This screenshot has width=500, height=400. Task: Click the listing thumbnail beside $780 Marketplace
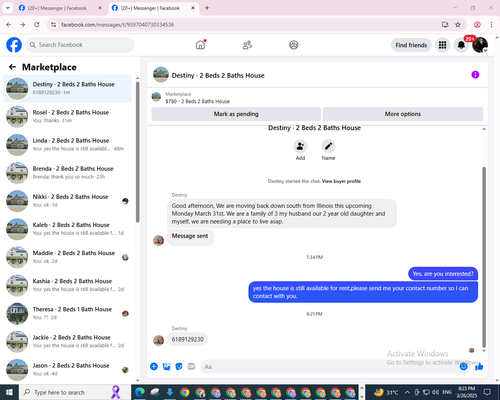[x=156, y=97]
